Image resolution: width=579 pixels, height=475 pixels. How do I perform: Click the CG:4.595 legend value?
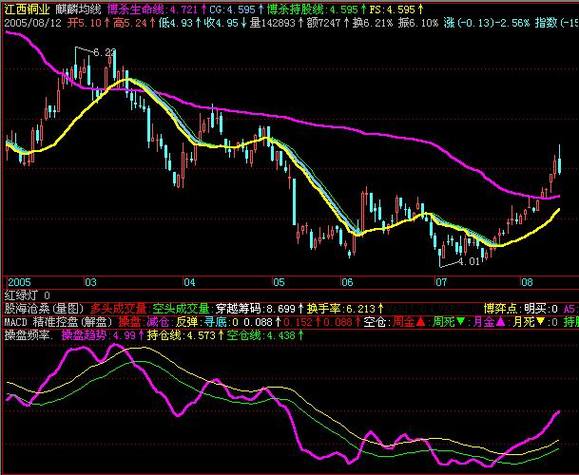[237, 9]
